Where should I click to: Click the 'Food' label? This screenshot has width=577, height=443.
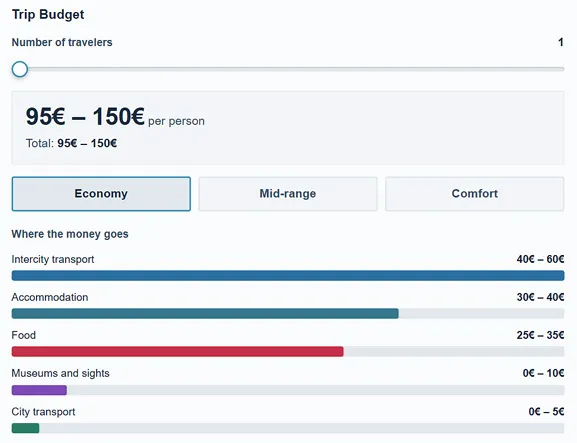click(24, 335)
